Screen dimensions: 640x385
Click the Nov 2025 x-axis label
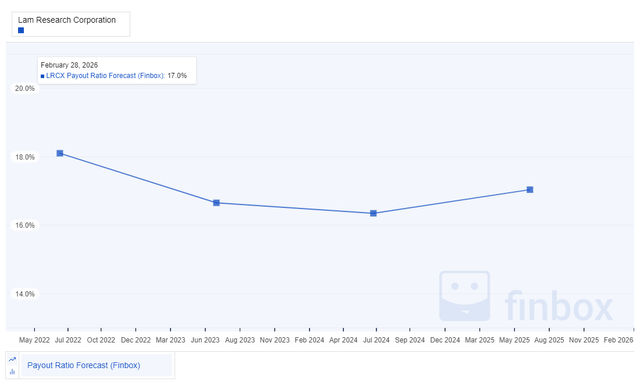[x=584, y=340]
